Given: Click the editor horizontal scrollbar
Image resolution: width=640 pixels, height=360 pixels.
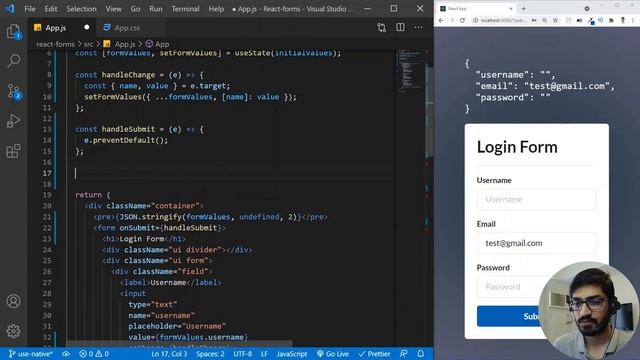Looking at the screenshot, I should [180, 343].
